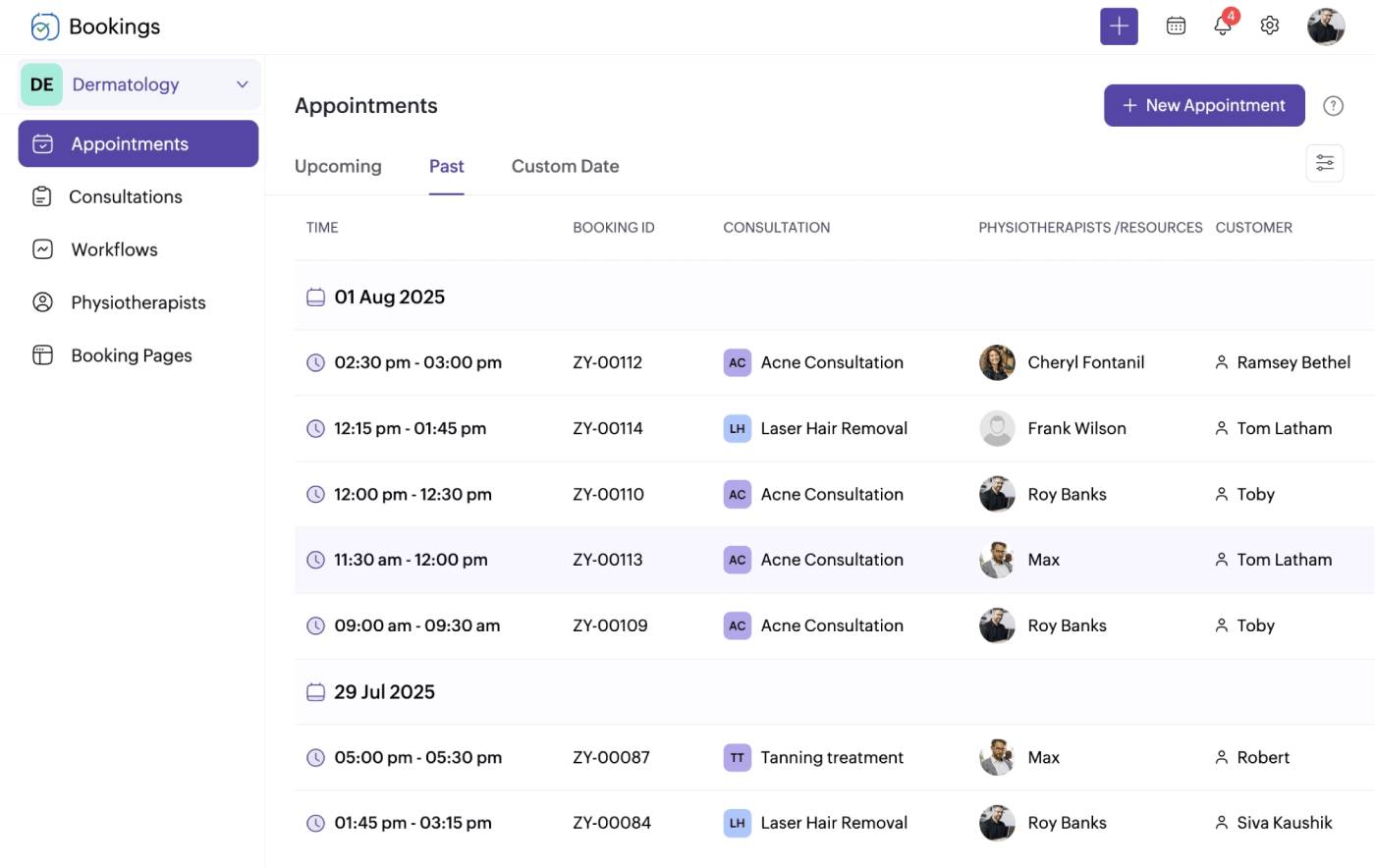Viewport: 1375px width, 868px height.
Task: Click Cheryl Fontanil's avatar photo
Action: pyautogui.click(x=997, y=362)
